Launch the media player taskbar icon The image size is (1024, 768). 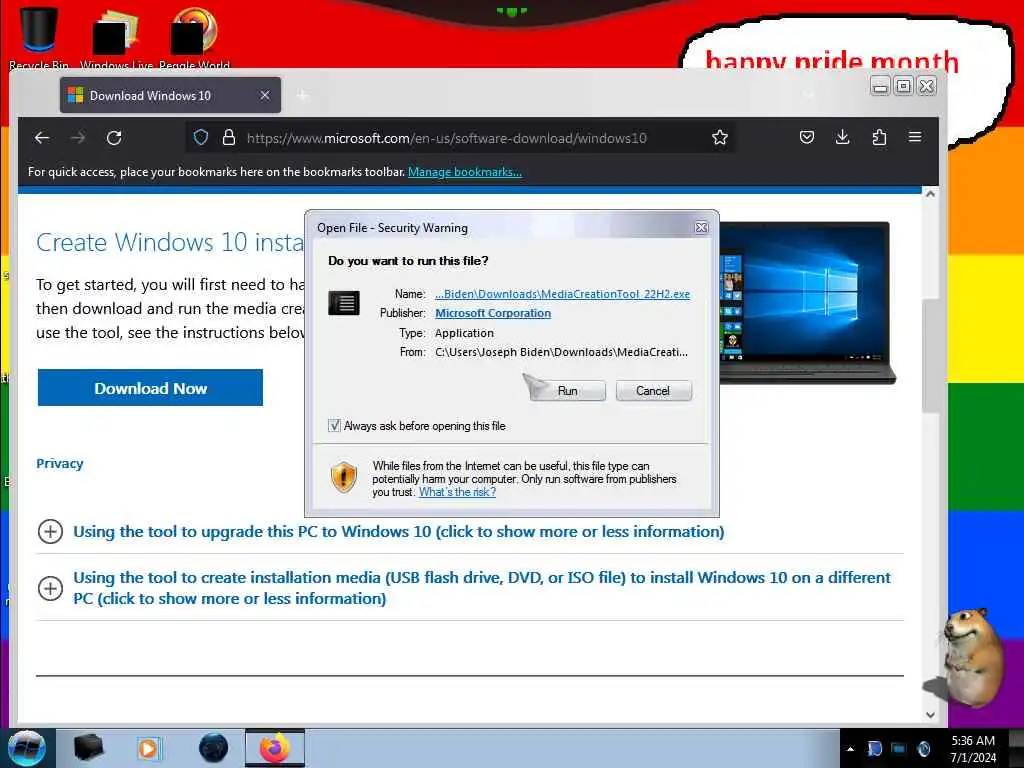(x=150, y=748)
